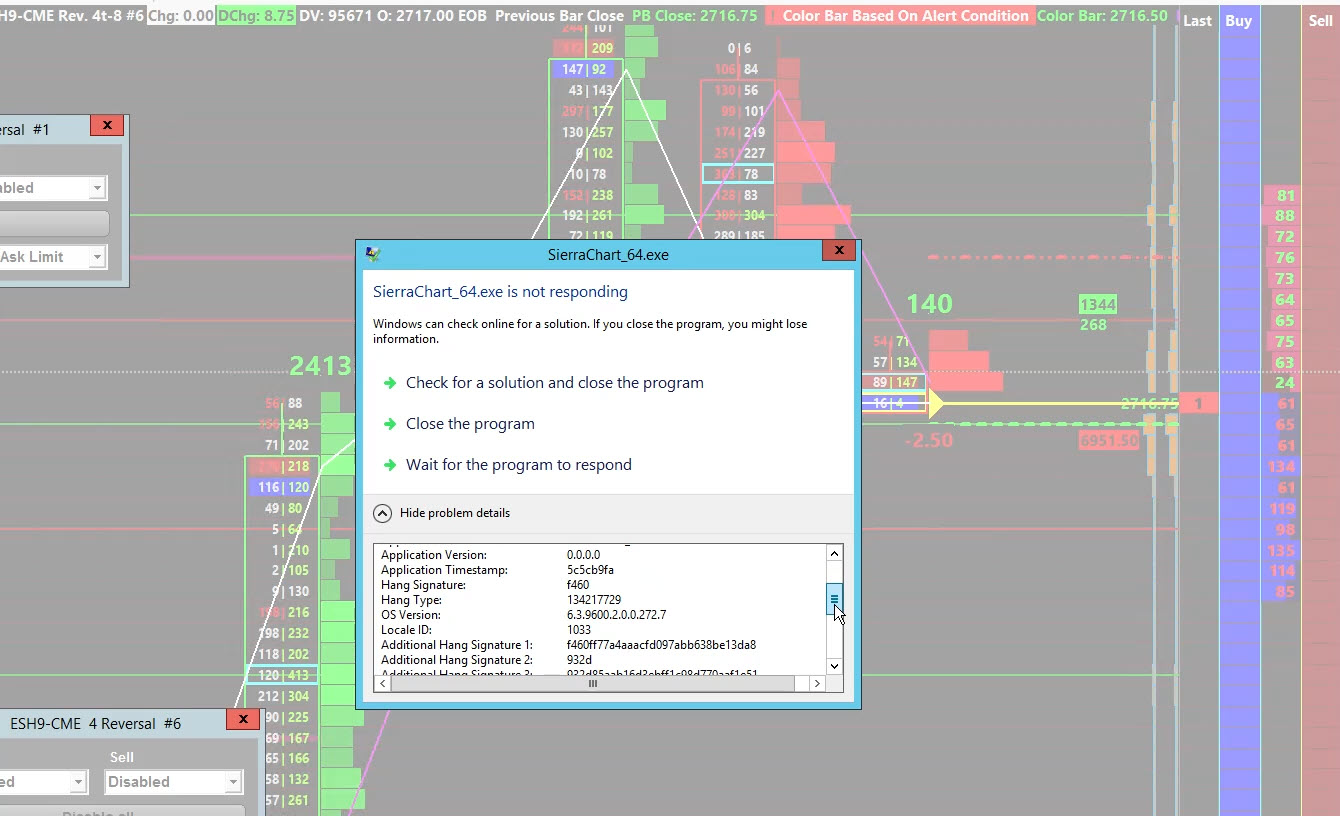The width and height of the screenshot is (1340, 816).
Task: Click the Color Bar: 2716.50 header value
Action: pyautogui.click(x=1102, y=16)
